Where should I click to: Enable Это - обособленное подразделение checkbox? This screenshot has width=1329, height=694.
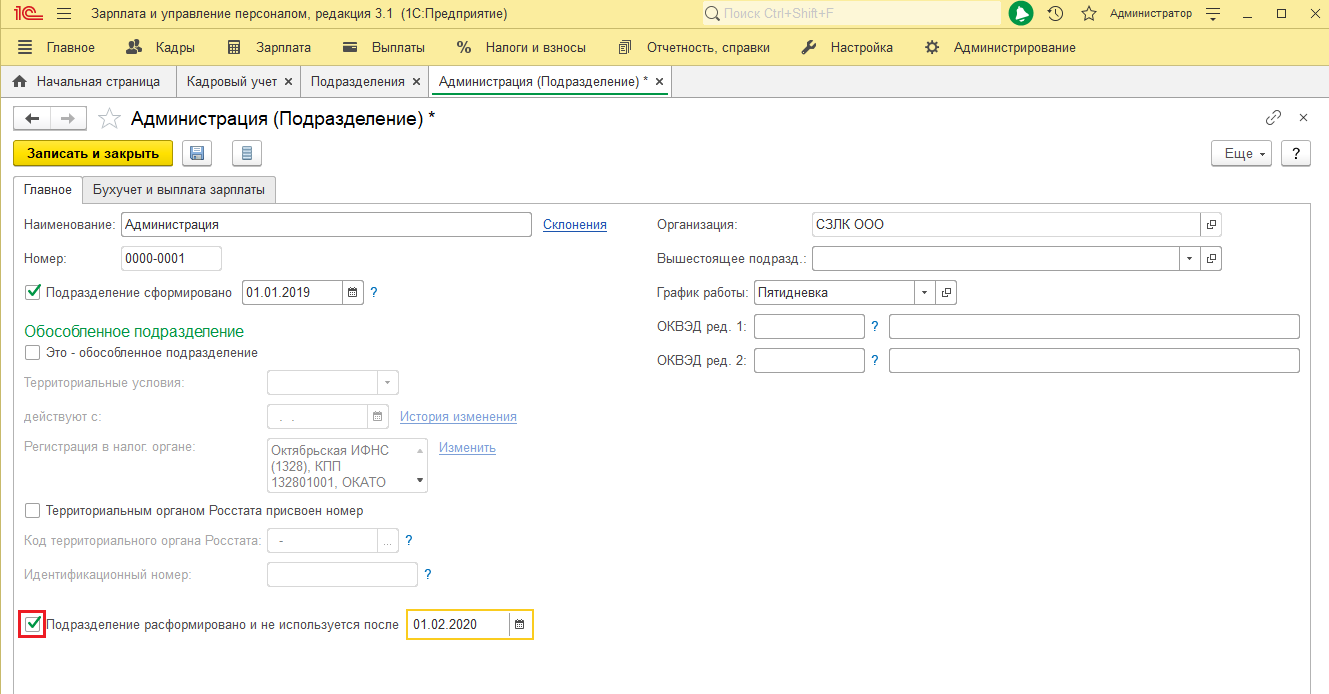(x=33, y=353)
